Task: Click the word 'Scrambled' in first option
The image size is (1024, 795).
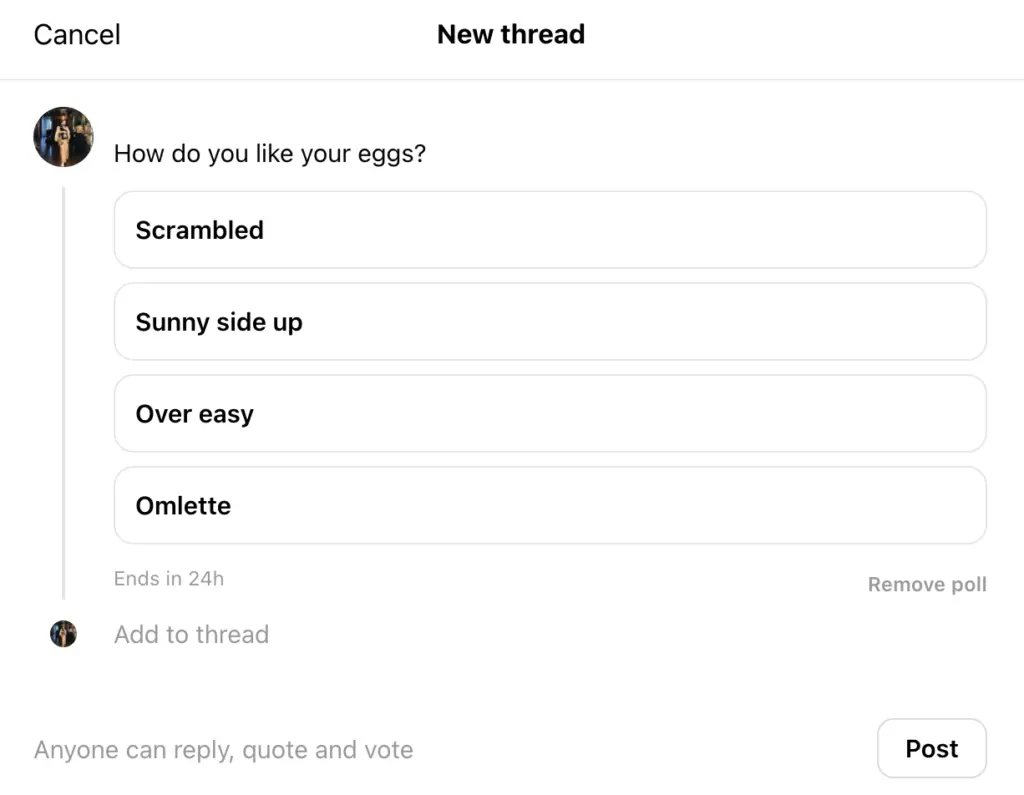Action: pos(199,230)
